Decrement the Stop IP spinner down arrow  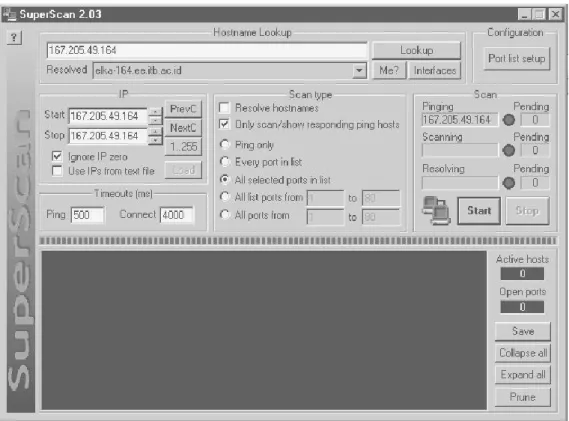click(x=155, y=140)
